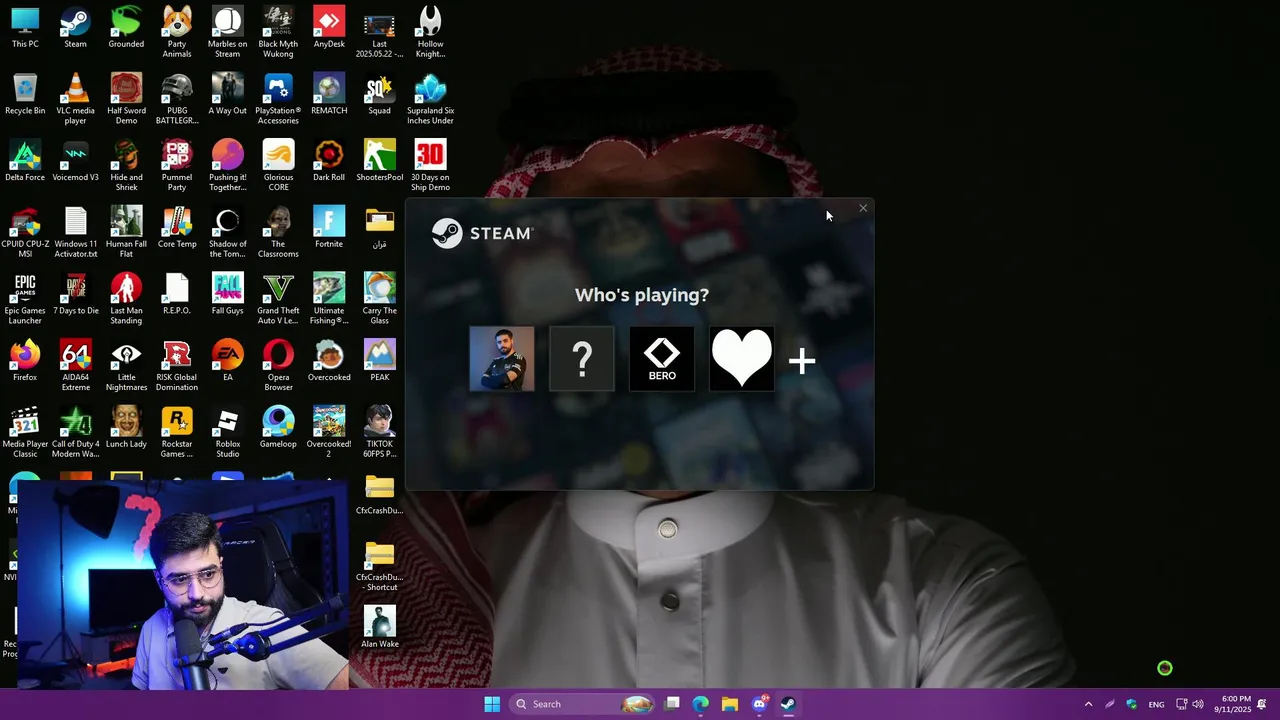Open Rockstar Games launcher shortcut

tap(177, 432)
